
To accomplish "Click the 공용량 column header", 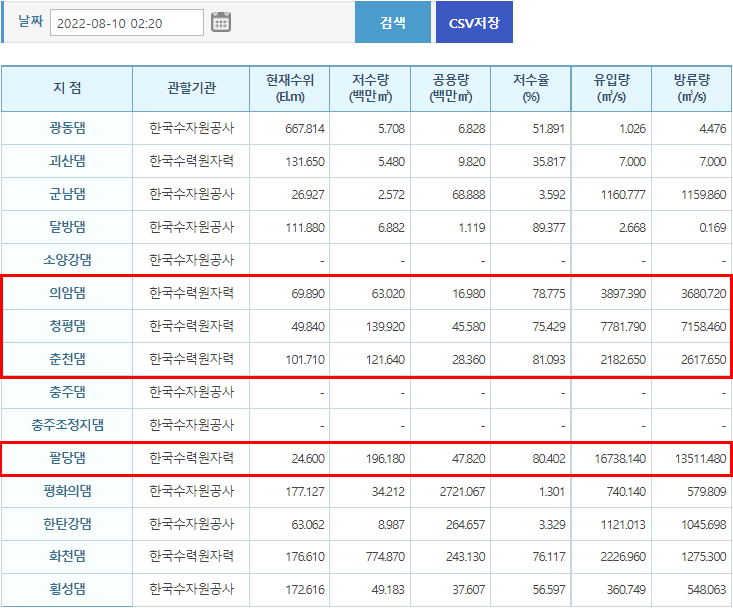I will point(451,89).
